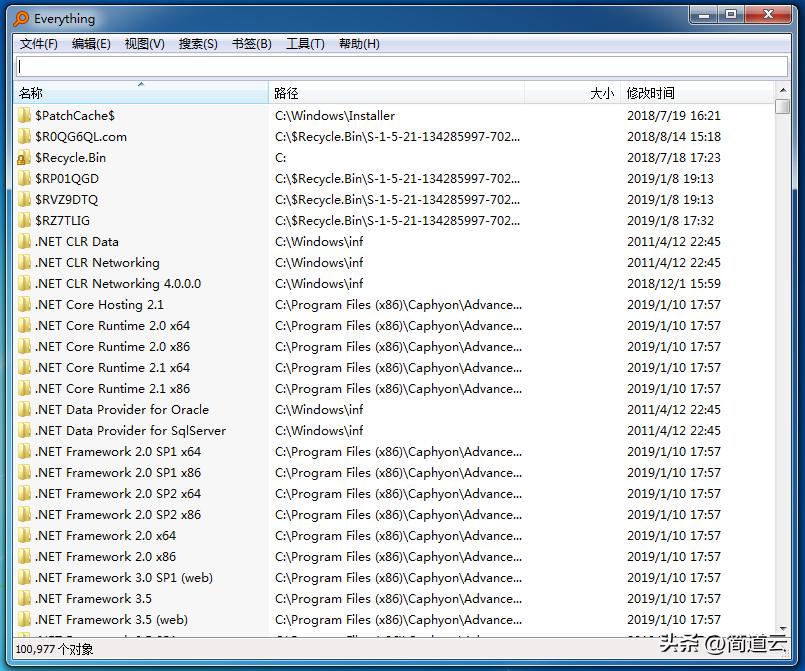This screenshot has height=671, width=805.
Task: Sort results by 修改时间 column header
Action: pyautogui.click(x=696, y=93)
